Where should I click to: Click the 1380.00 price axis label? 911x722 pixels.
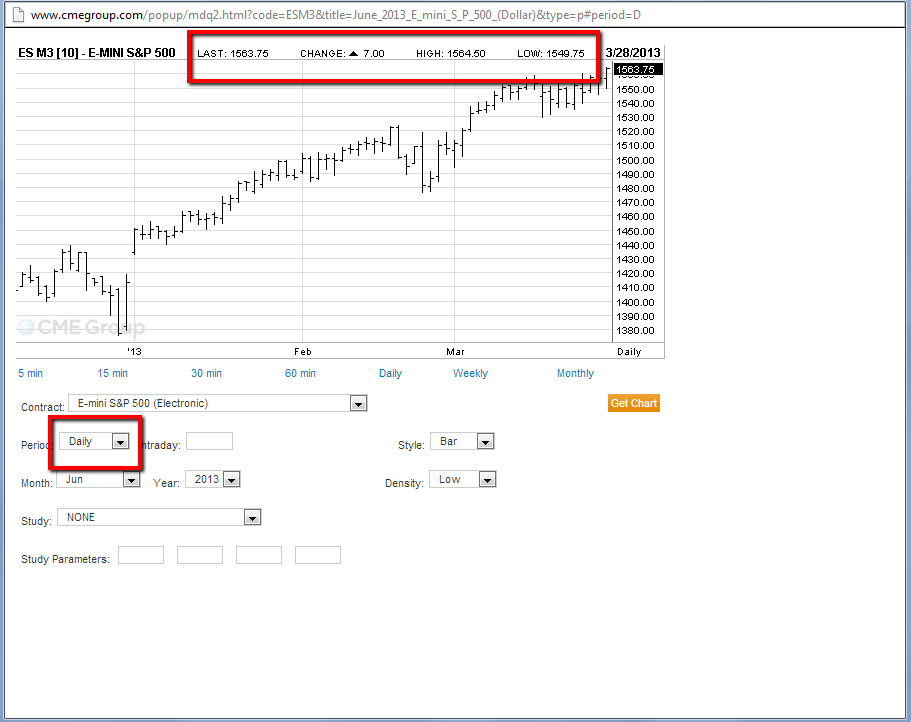point(635,331)
